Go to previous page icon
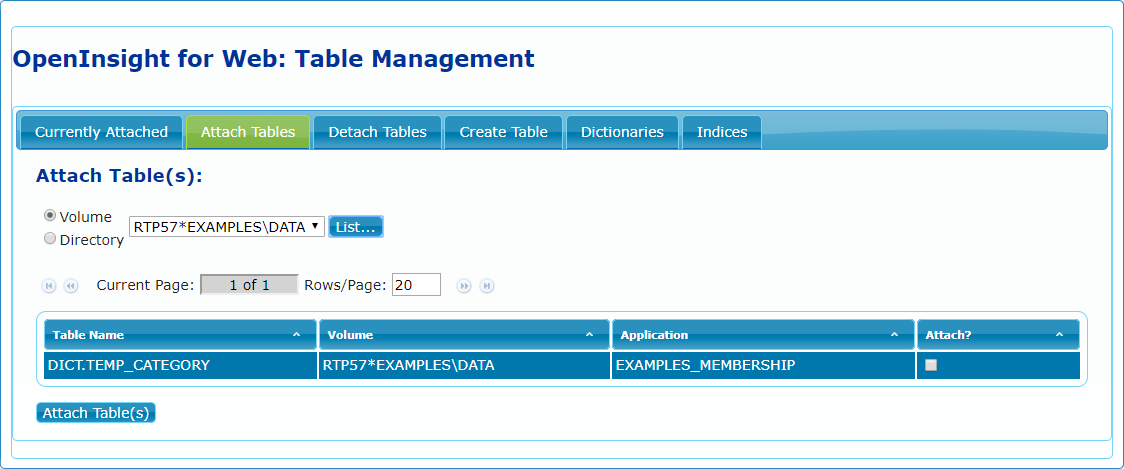The width and height of the screenshot is (1124, 469). tap(70, 286)
